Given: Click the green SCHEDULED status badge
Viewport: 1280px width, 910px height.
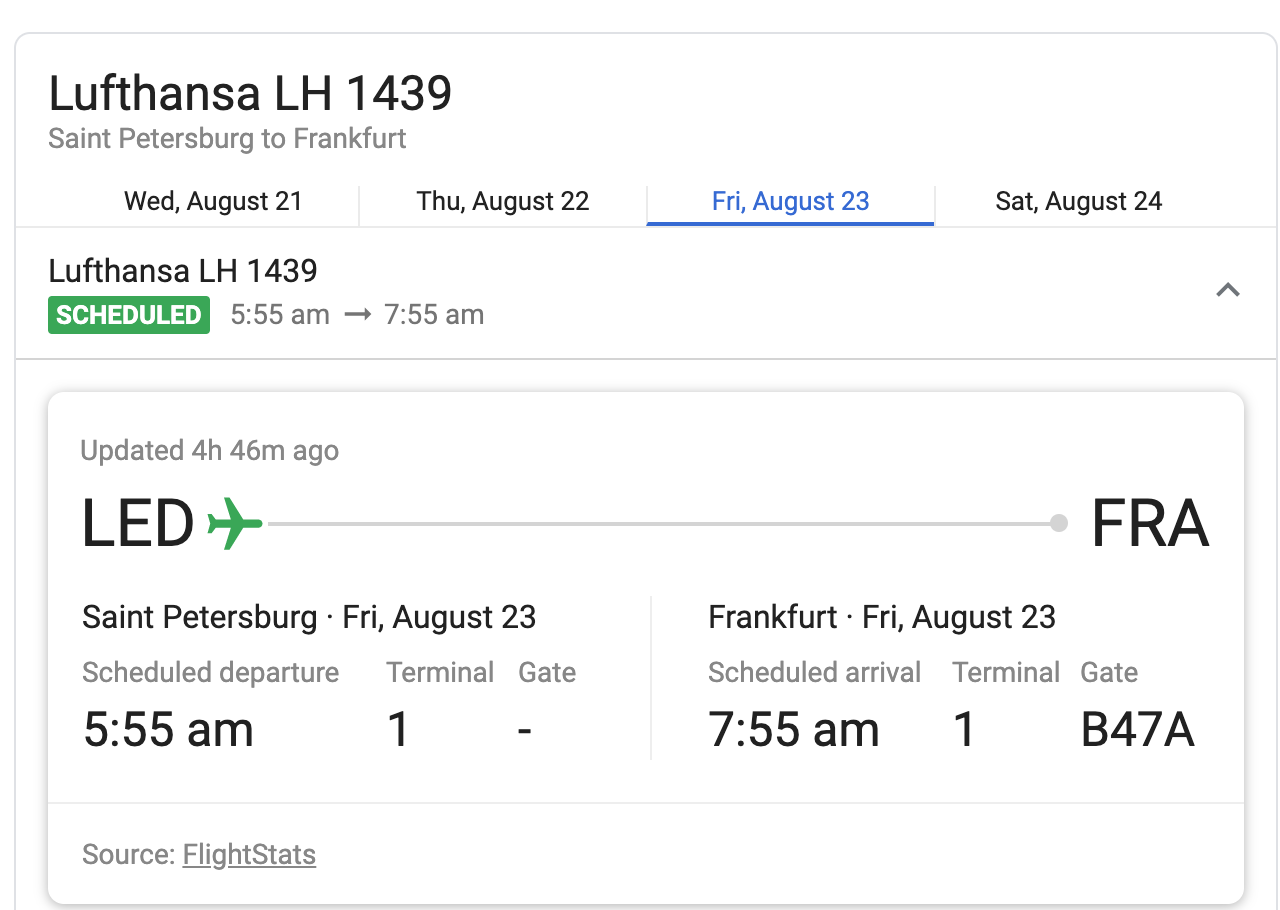Looking at the screenshot, I should point(129,315).
